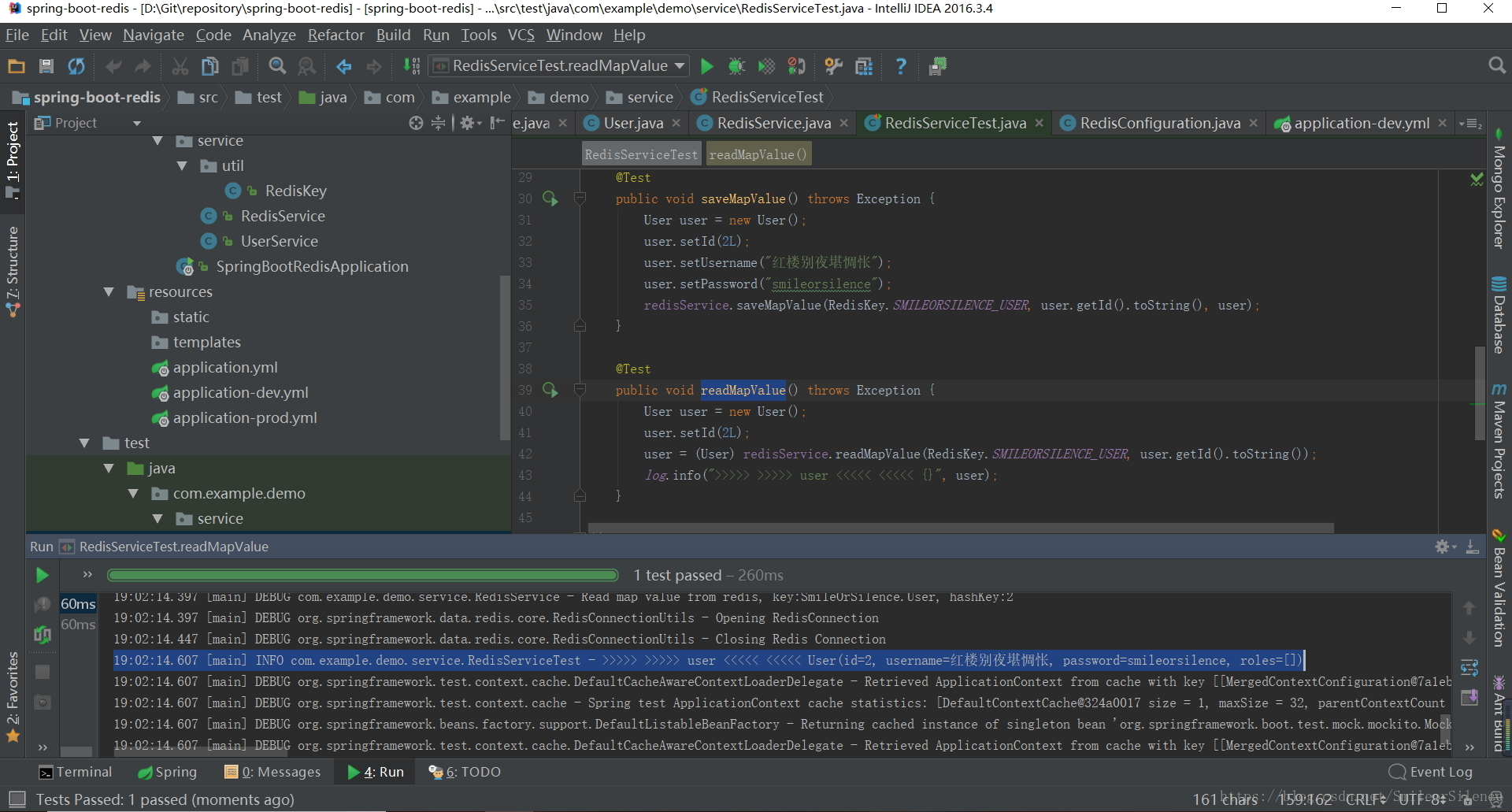Toggle tool window quick access in status bar
1512x812 pixels.
17,799
